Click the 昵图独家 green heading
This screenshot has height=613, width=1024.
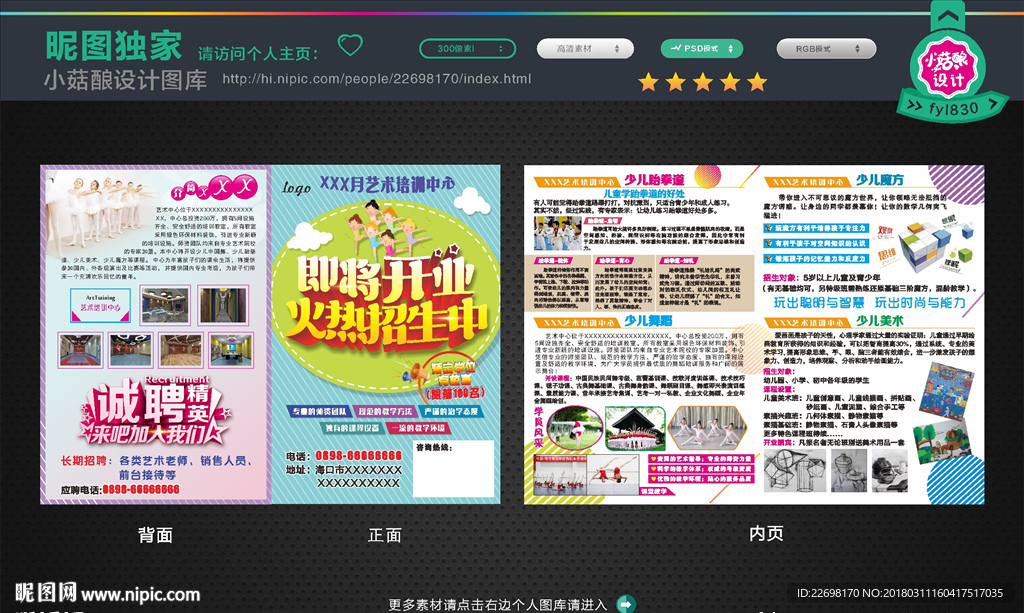(114, 46)
